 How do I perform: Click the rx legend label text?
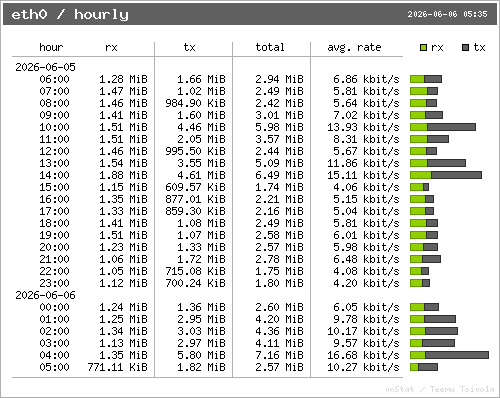437,48
